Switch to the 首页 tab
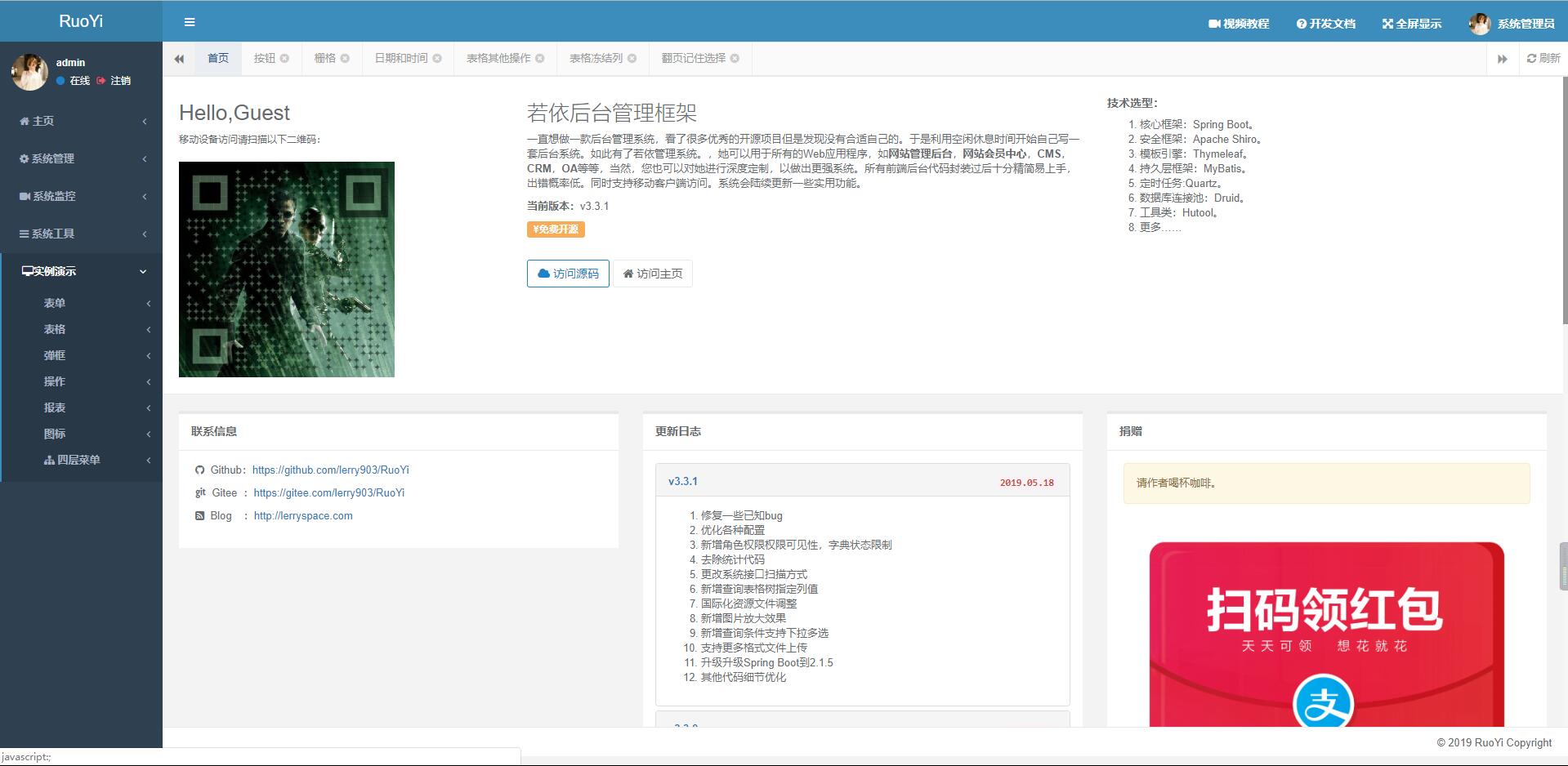This screenshot has width=1568, height=766. point(218,58)
